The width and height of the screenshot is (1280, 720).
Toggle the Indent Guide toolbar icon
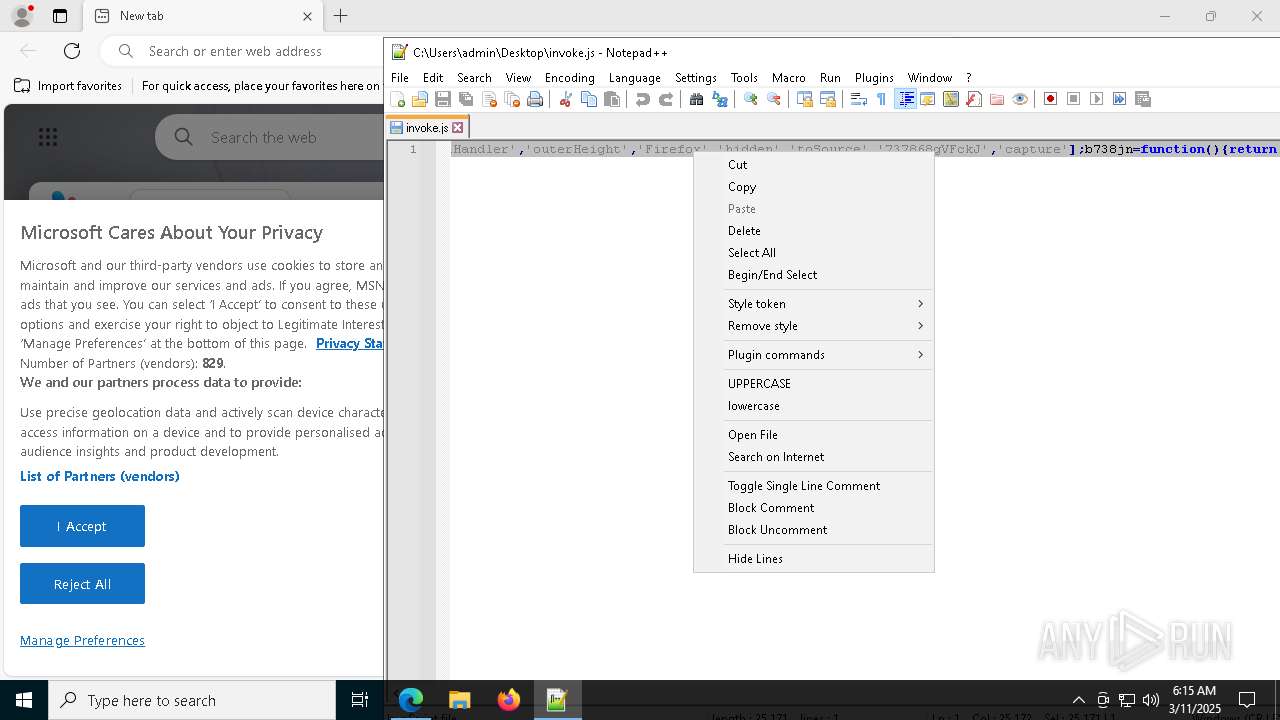tap(905, 99)
